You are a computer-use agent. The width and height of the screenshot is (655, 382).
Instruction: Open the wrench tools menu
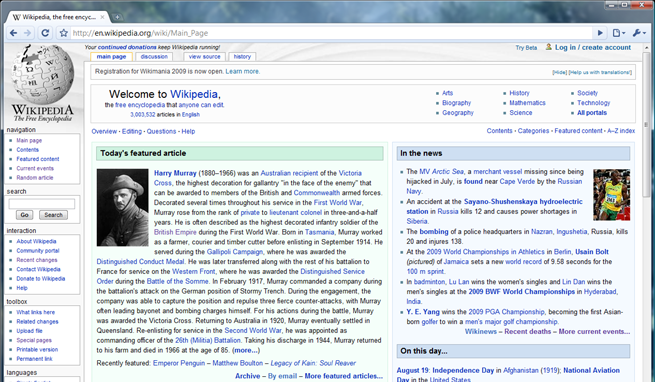tap(639, 33)
